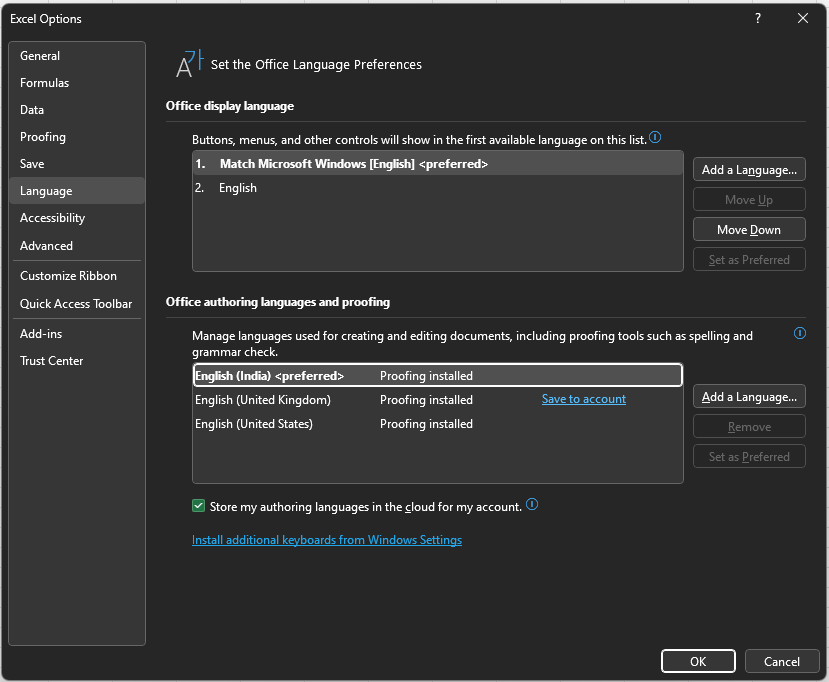829x682 pixels.
Task: Select English in display language list
Action: tap(238, 188)
